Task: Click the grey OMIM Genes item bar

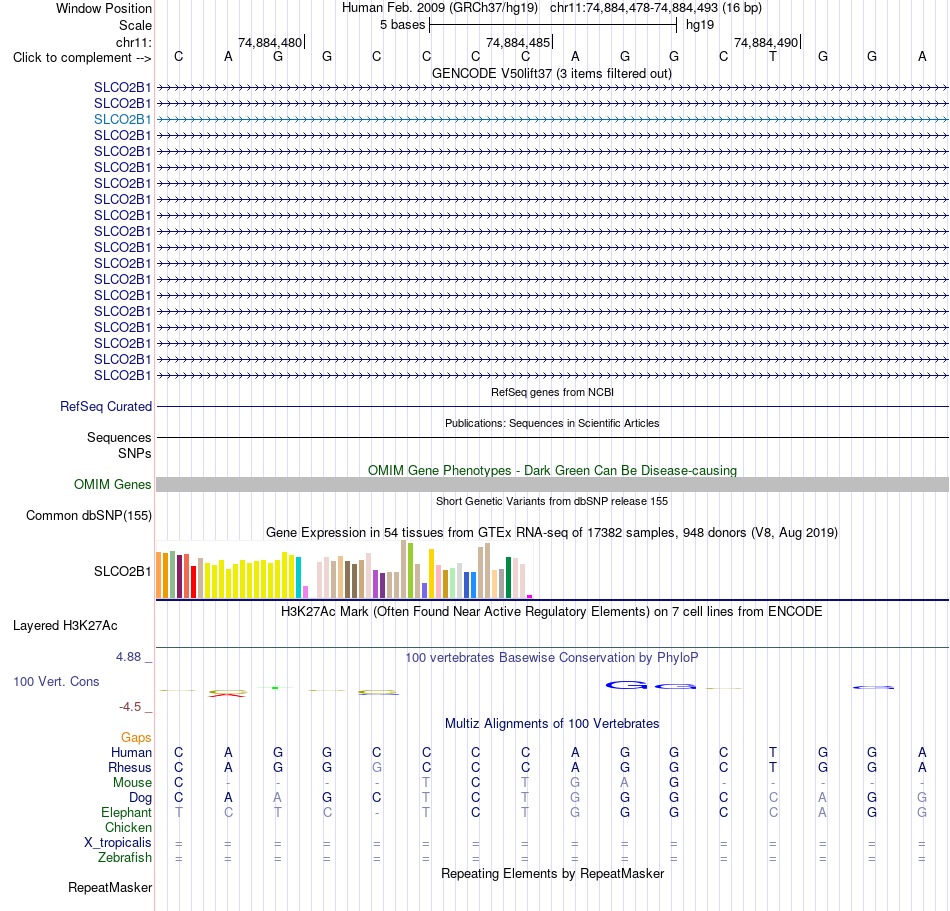Action: [552, 485]
